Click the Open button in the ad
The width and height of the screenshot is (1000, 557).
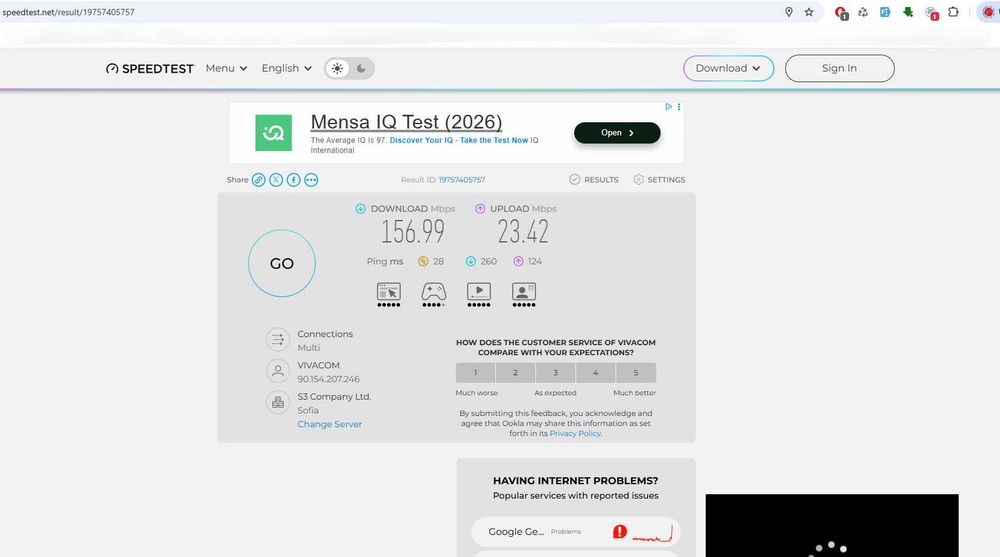[x=617, y=133]
